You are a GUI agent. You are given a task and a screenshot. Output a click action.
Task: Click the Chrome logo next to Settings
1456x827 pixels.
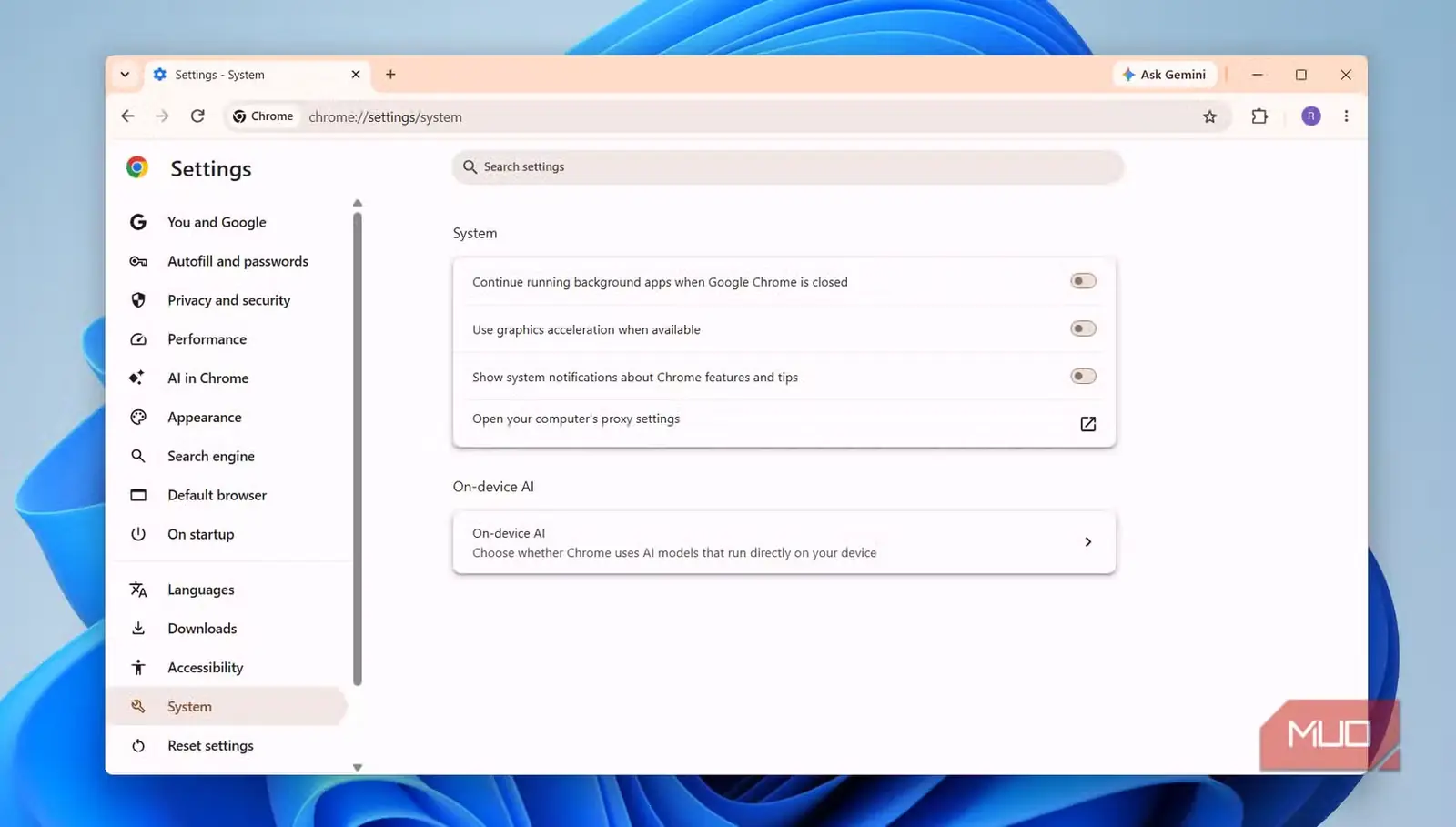[137, 167]
